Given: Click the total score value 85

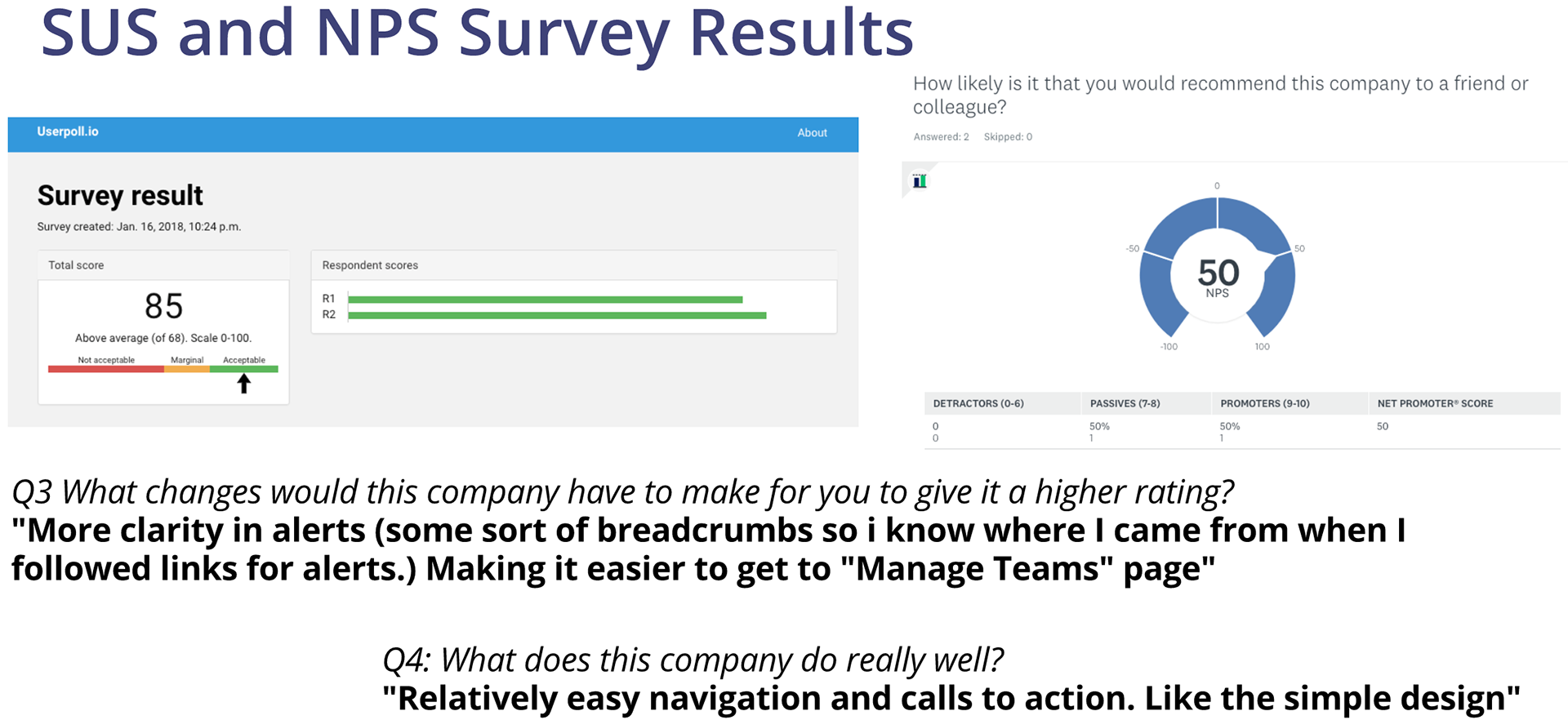Looking at the screenshot, I should [x=163, y=307].
